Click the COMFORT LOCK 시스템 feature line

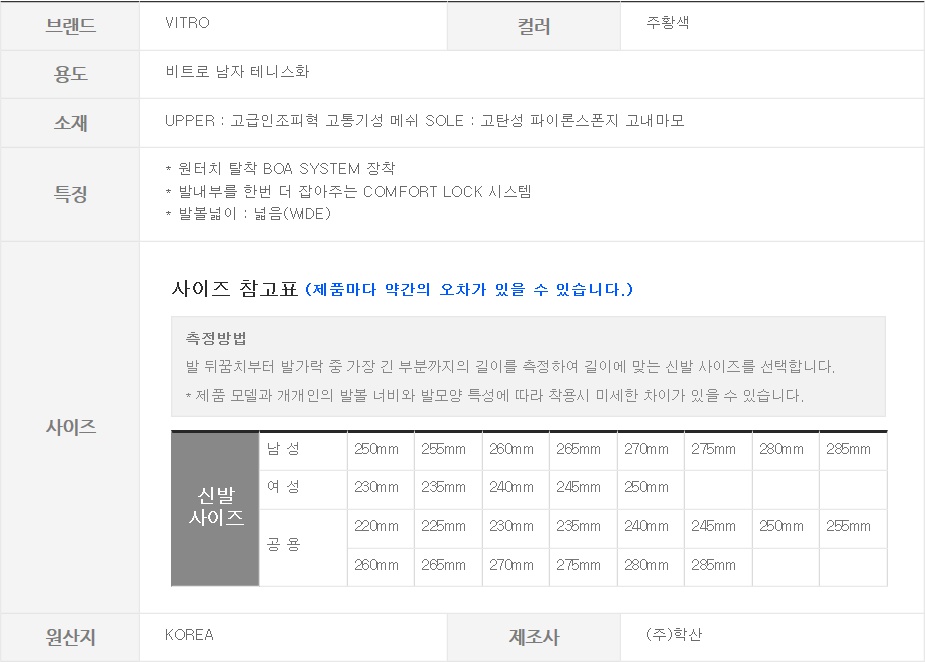point(348,191)
